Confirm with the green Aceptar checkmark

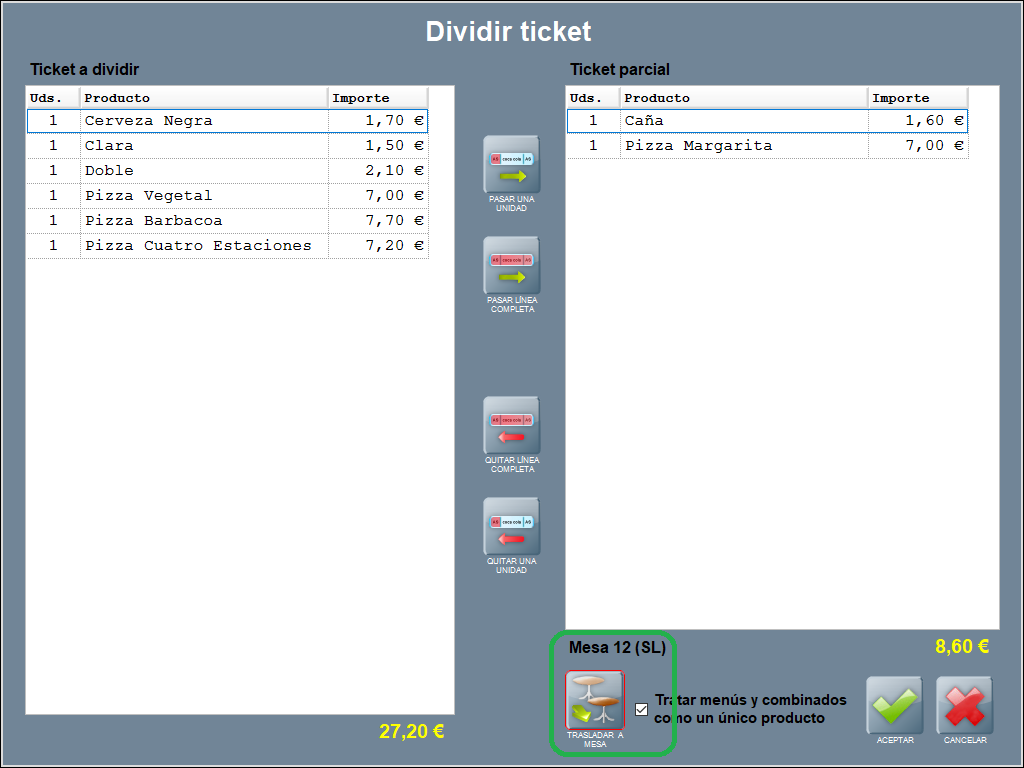tap(894, 705)
